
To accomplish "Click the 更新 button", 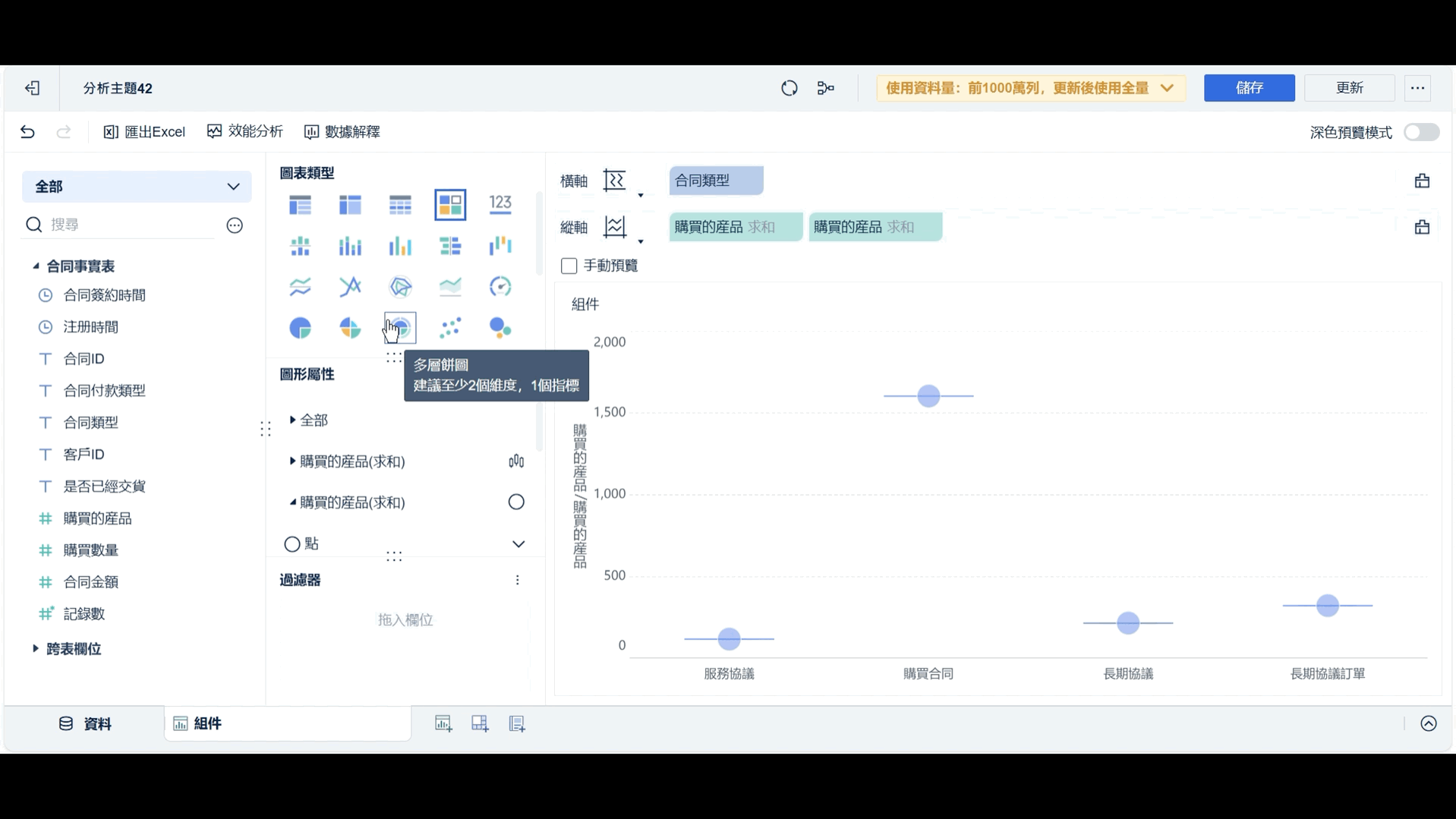I will [1350, 88].
